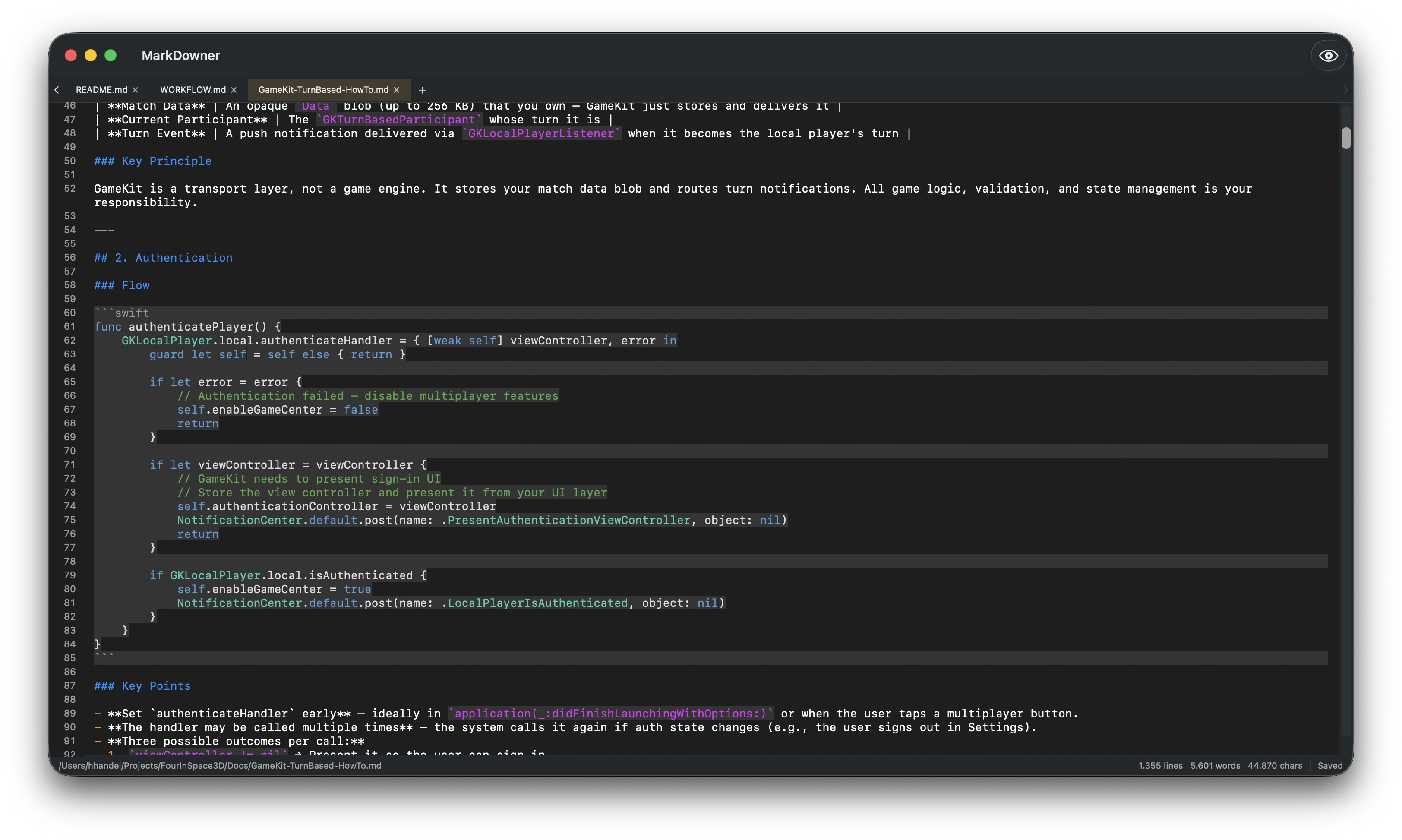1402x840 pixels.
Task: Click line number 85 in the gutter
Action: pos(69,658)
